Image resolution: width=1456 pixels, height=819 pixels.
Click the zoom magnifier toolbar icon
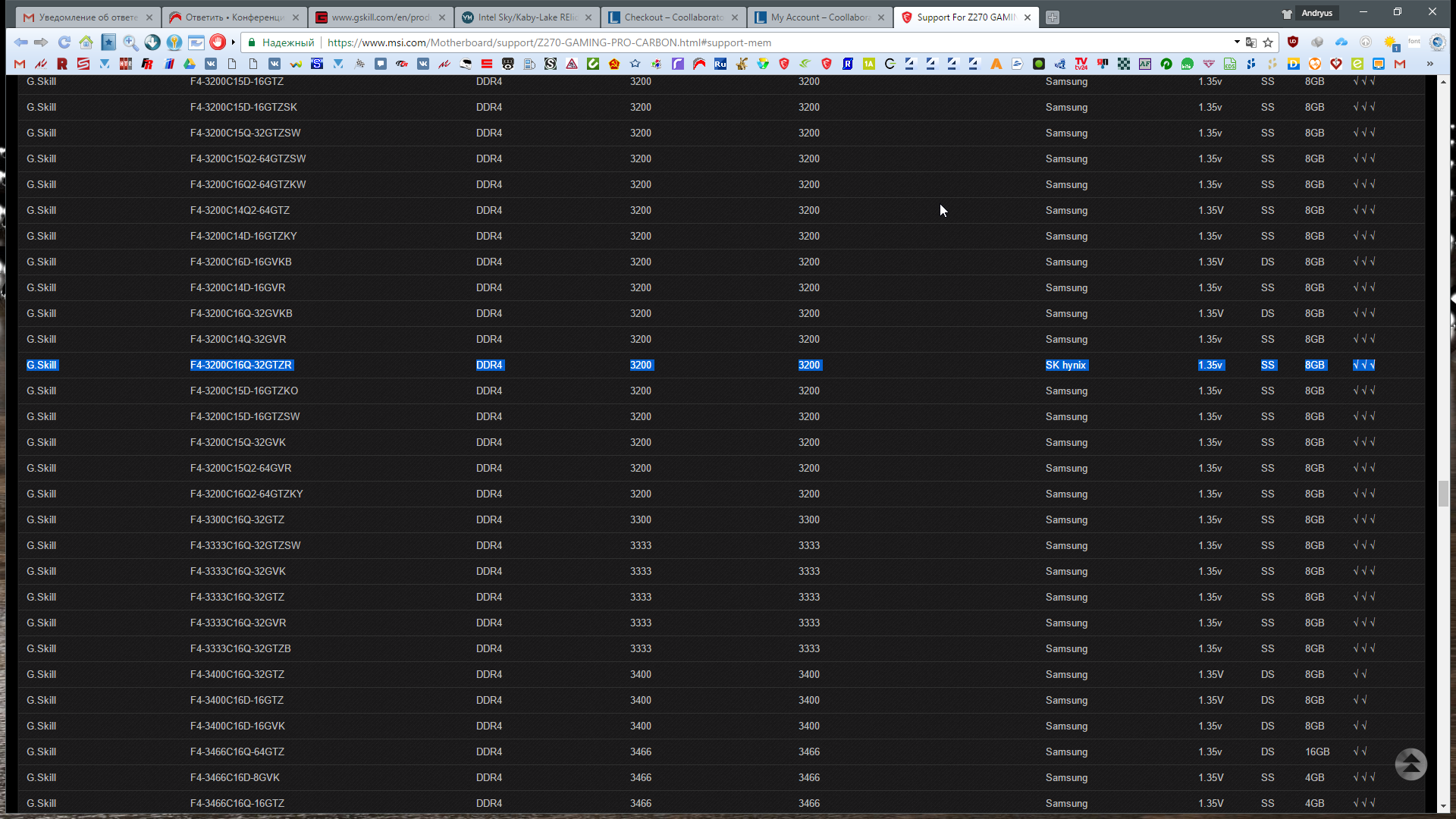[130, 42]
